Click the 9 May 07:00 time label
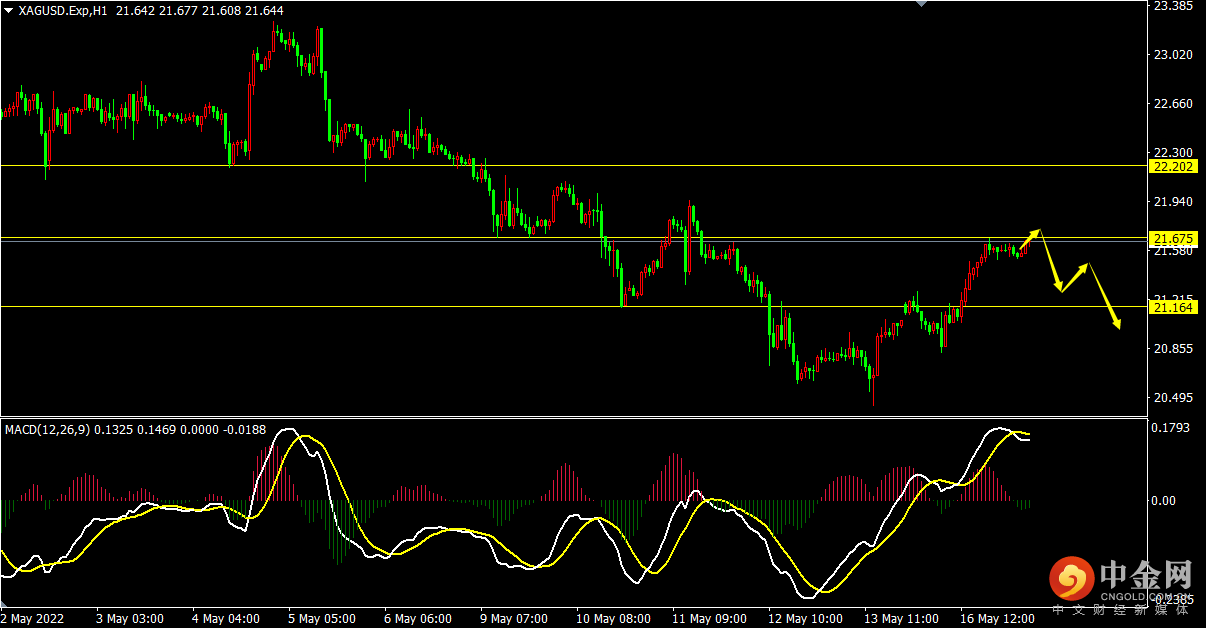 coord(515,619)
